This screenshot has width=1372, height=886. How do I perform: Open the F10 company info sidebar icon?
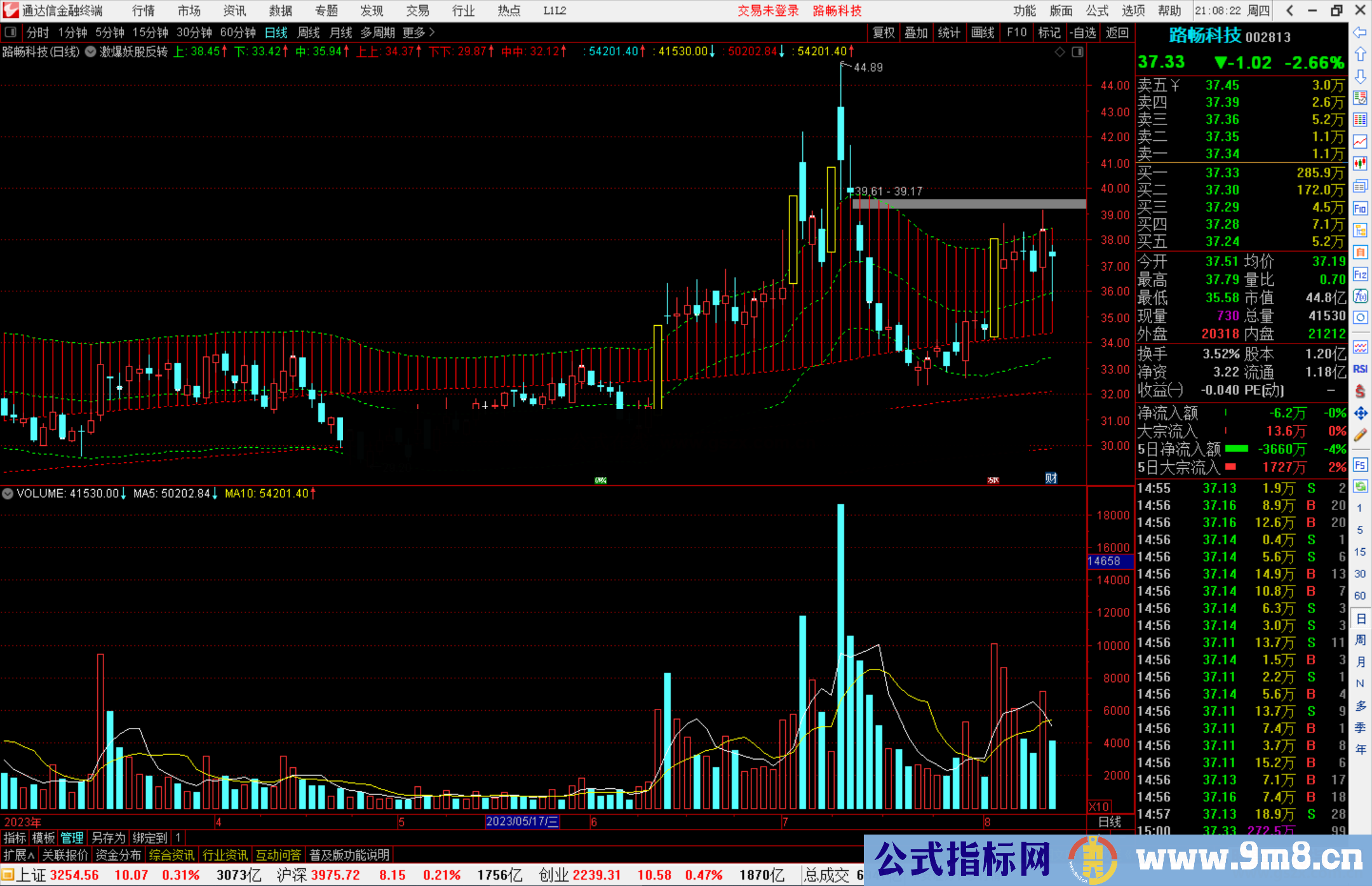coord(1360,208)
